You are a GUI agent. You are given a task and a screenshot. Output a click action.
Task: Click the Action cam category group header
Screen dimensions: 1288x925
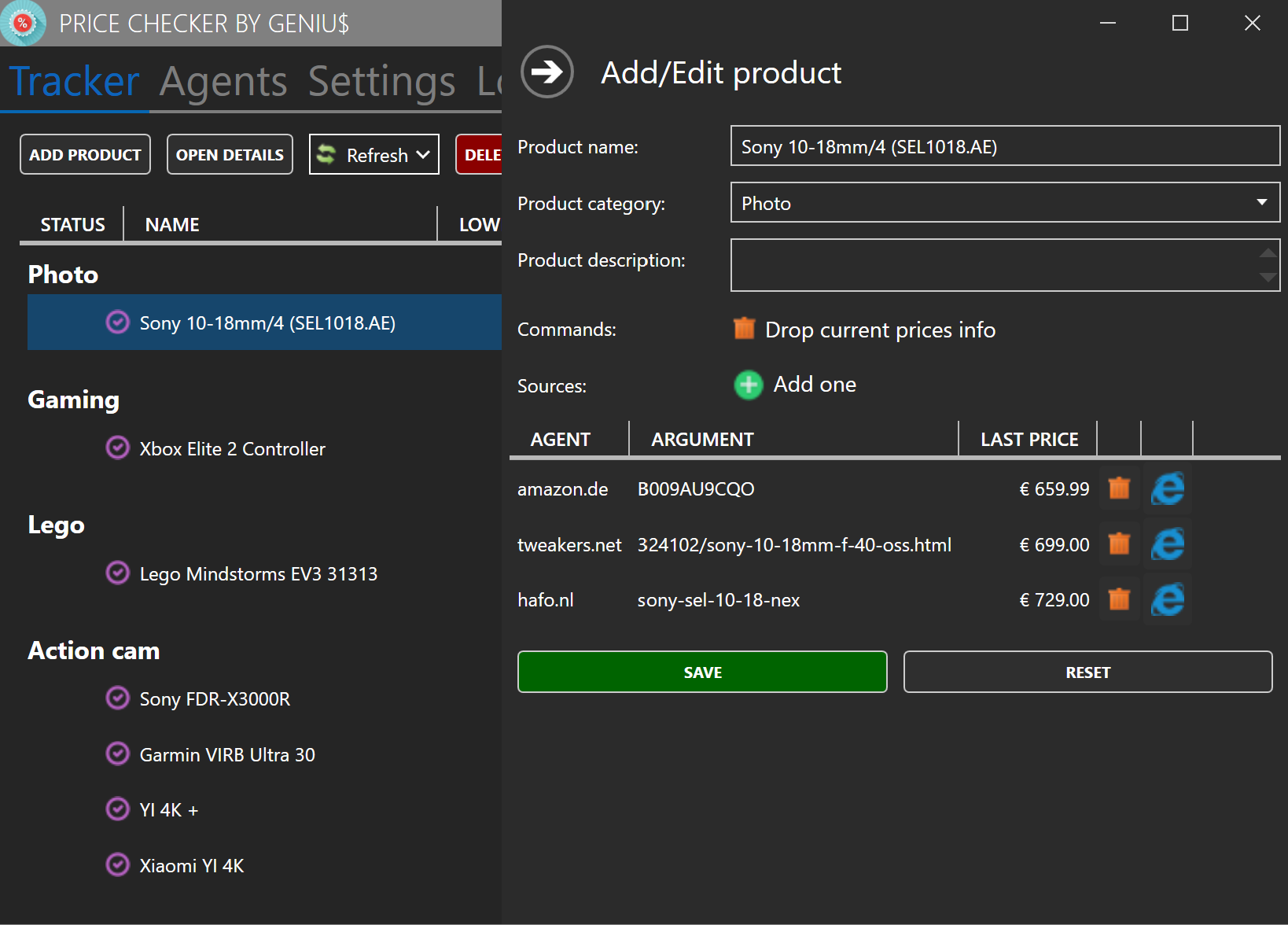(94, 650)
